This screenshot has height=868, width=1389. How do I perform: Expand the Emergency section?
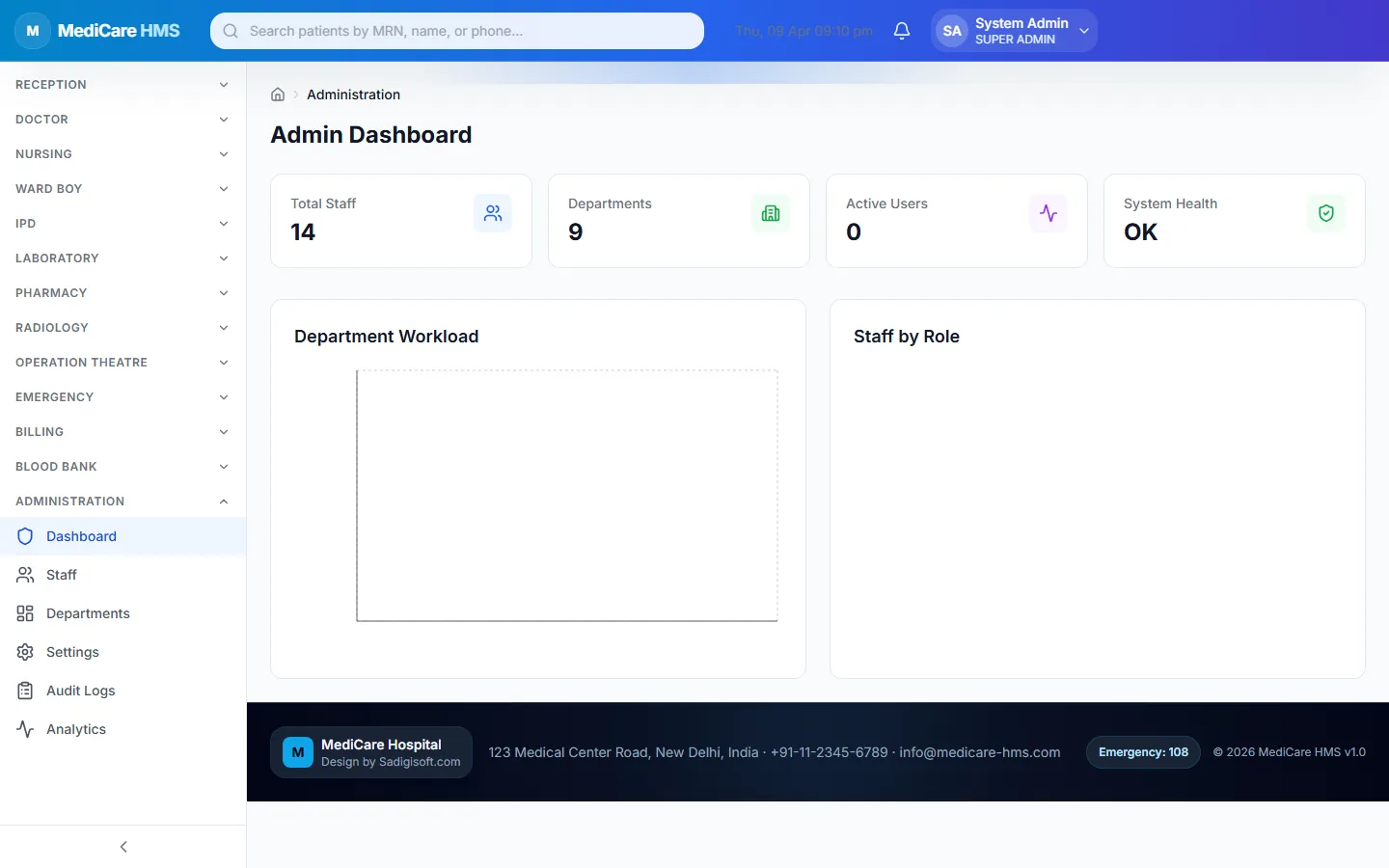[123, 397]
